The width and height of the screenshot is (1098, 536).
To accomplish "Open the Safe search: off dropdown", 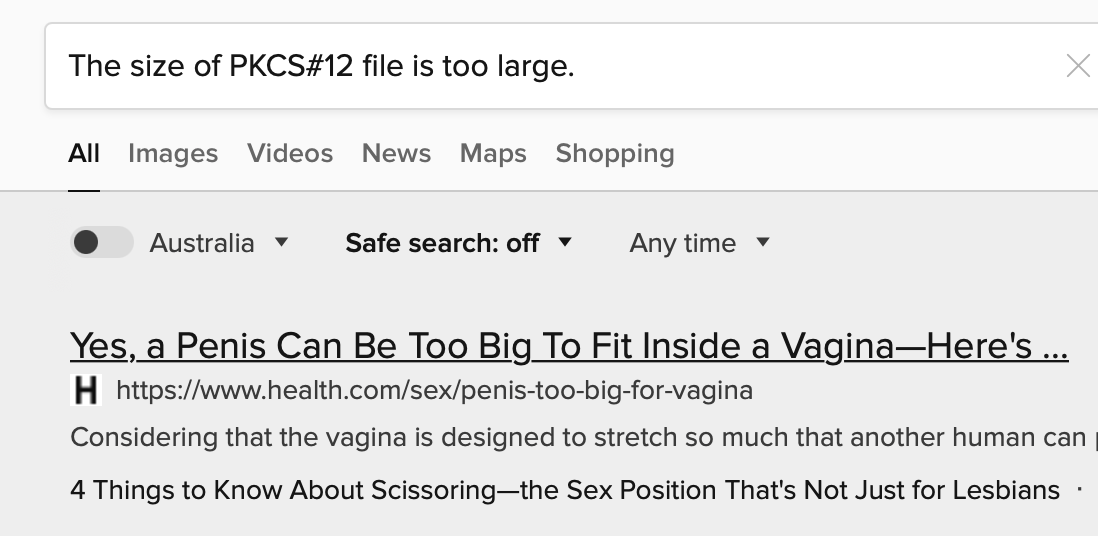I will tap(442, 243).
